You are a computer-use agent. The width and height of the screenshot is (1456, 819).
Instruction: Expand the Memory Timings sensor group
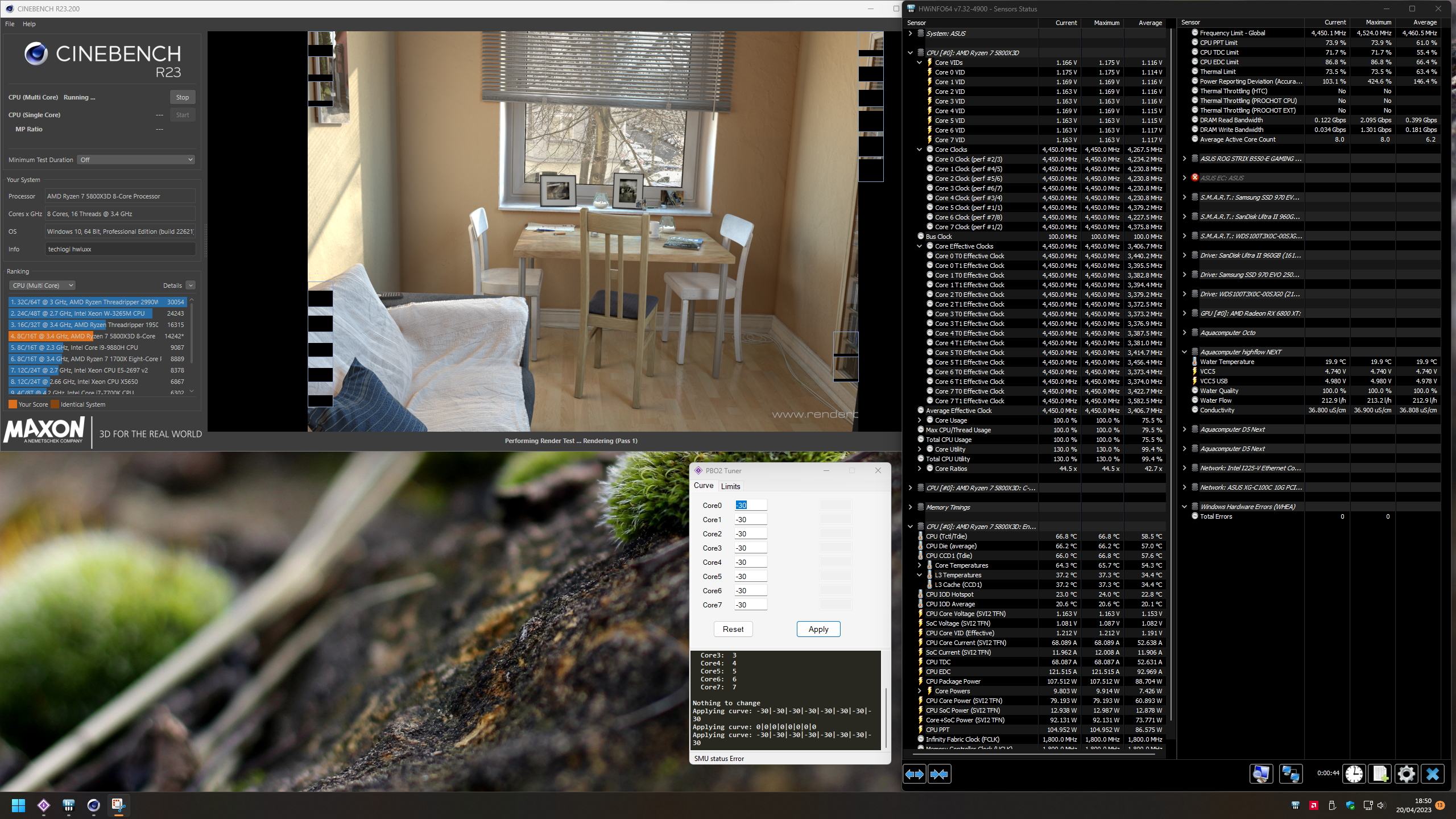pos(910,507)
